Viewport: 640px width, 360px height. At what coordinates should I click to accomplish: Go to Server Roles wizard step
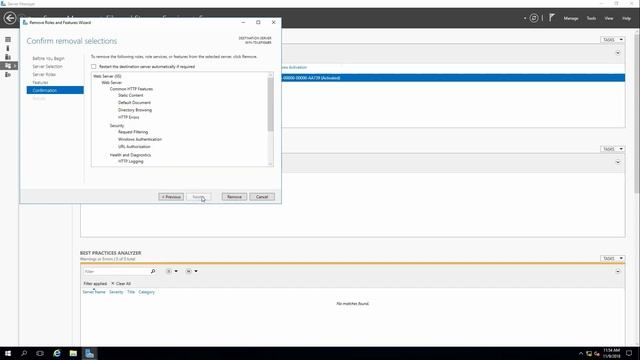click(44, 74)
